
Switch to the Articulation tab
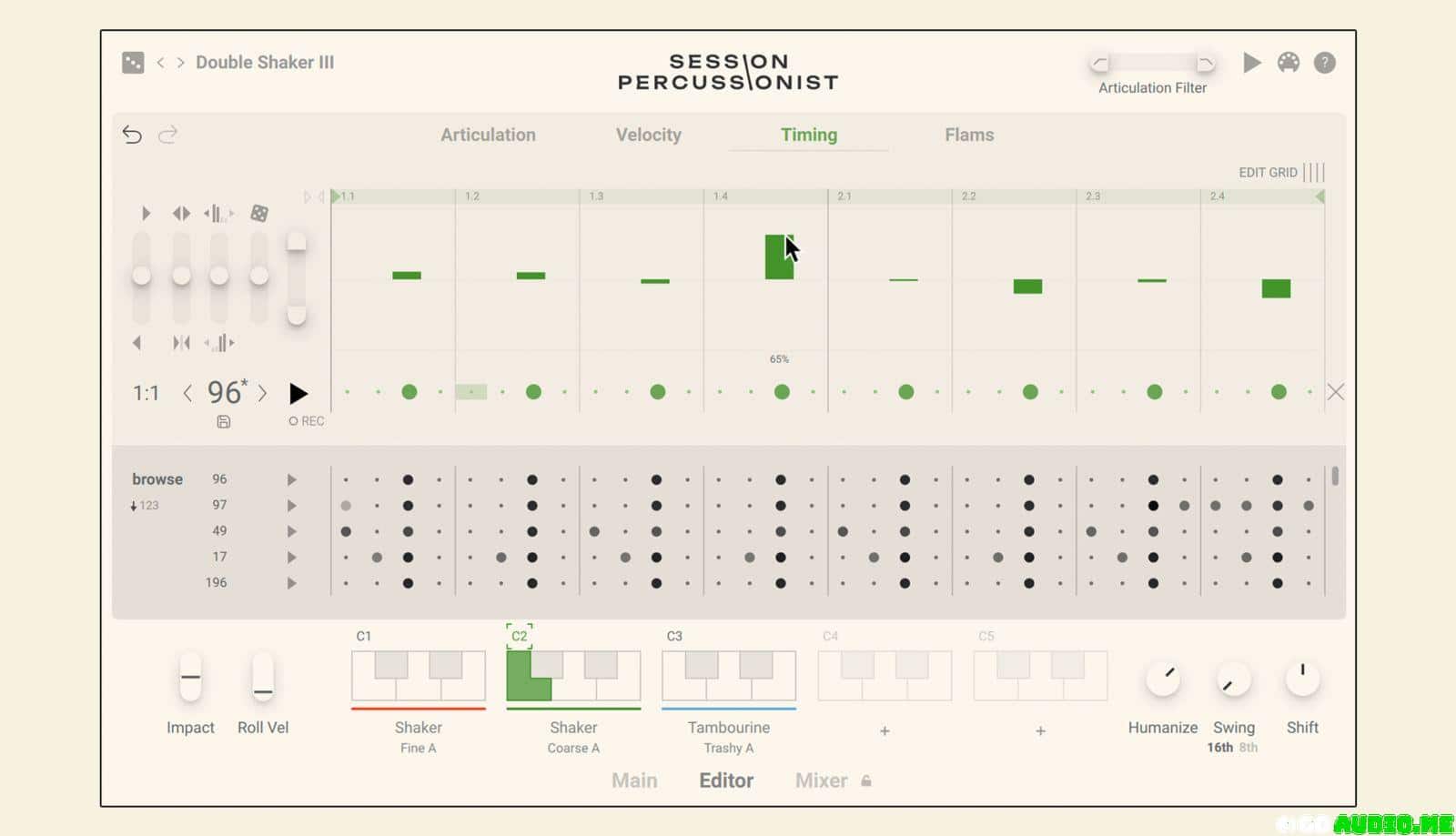[488, 135]
